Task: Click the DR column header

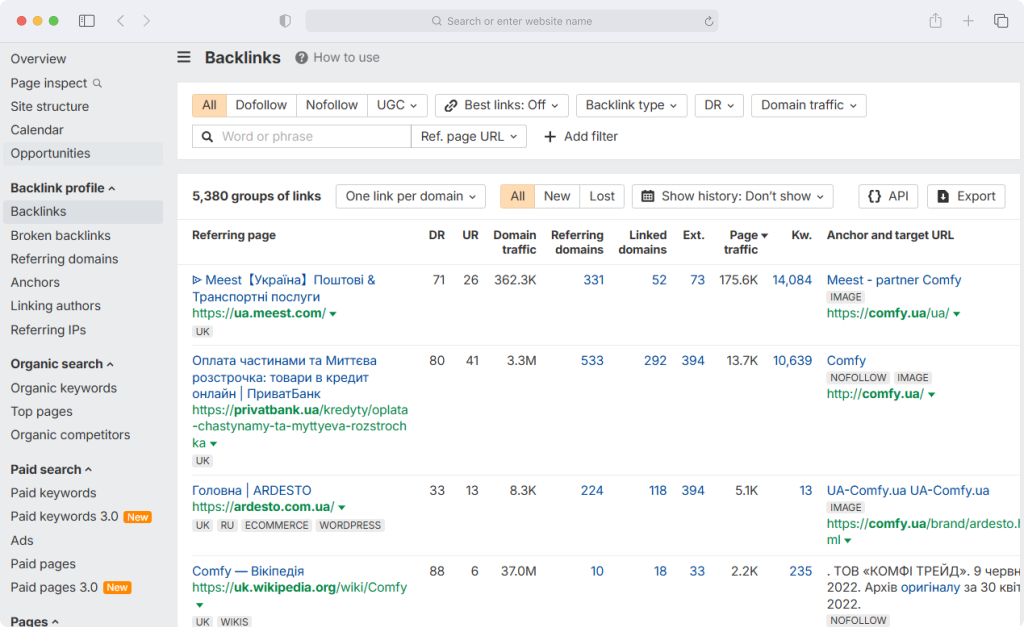Action: (437, 235)
